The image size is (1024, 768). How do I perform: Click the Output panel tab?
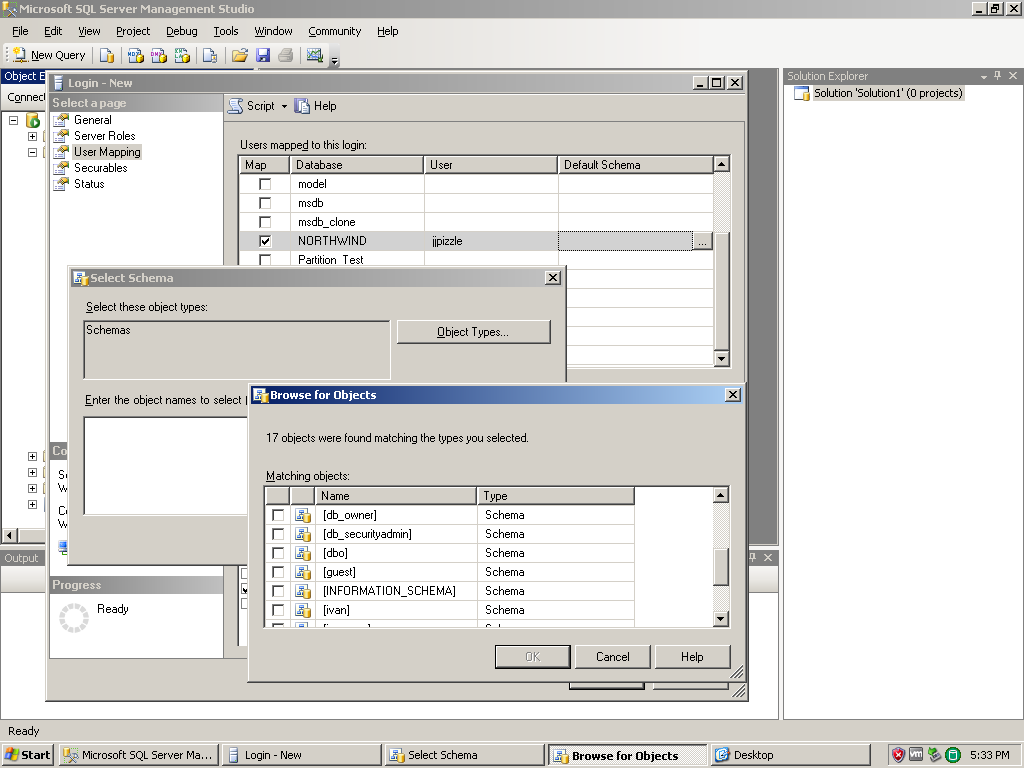(x=22, y=558)
